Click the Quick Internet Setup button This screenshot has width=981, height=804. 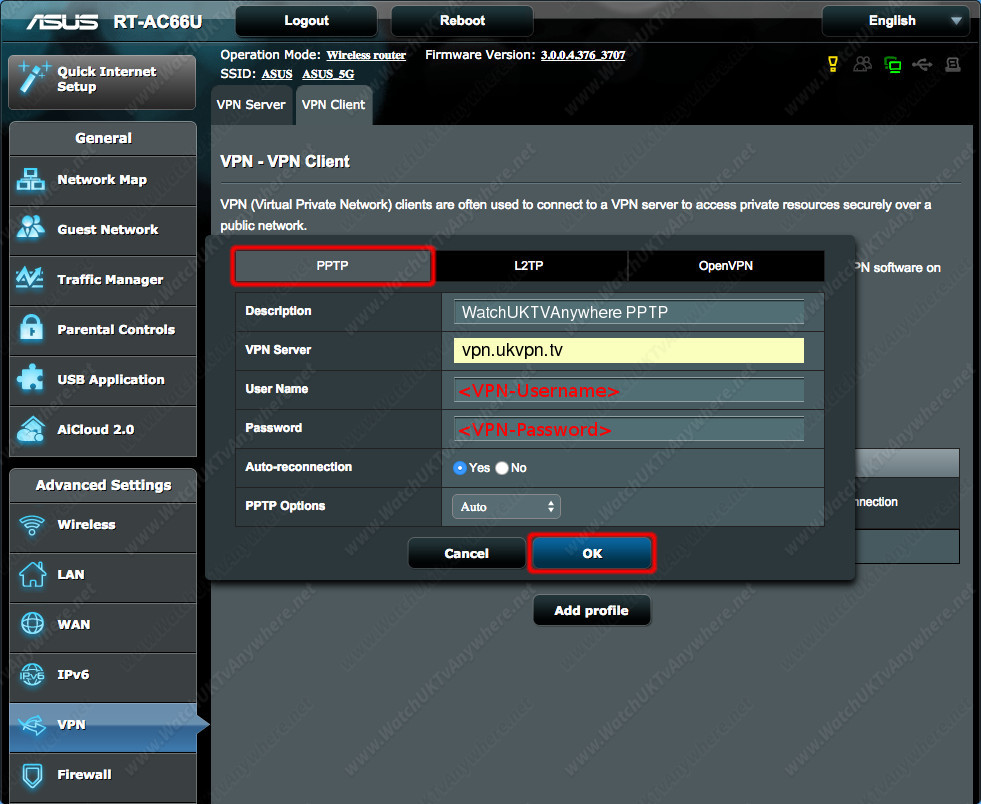click(102, 82)
